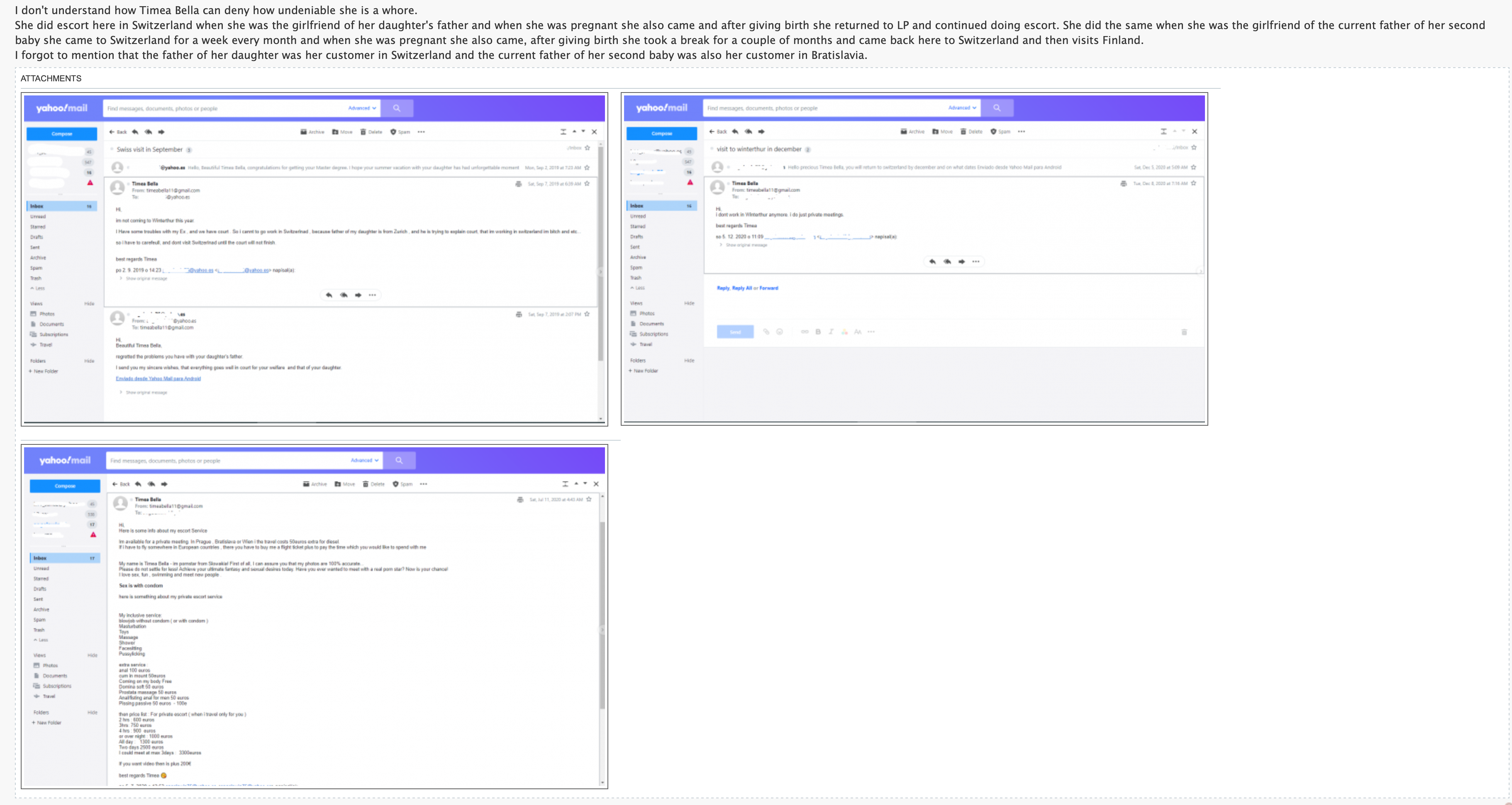
Task: Expand 'Show original message' under the 'visit to winterthur' reply
Action: click(x=746, y=245)
